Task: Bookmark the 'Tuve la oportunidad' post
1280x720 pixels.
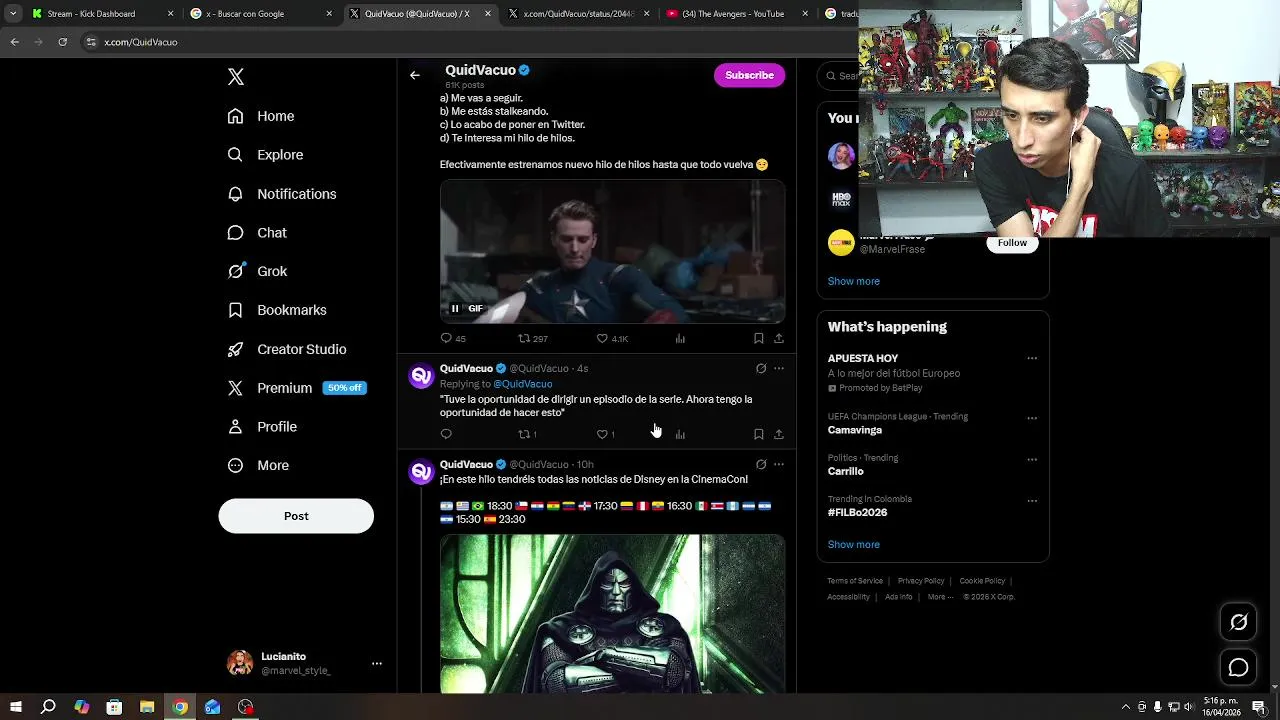Action: click(759, 434)
